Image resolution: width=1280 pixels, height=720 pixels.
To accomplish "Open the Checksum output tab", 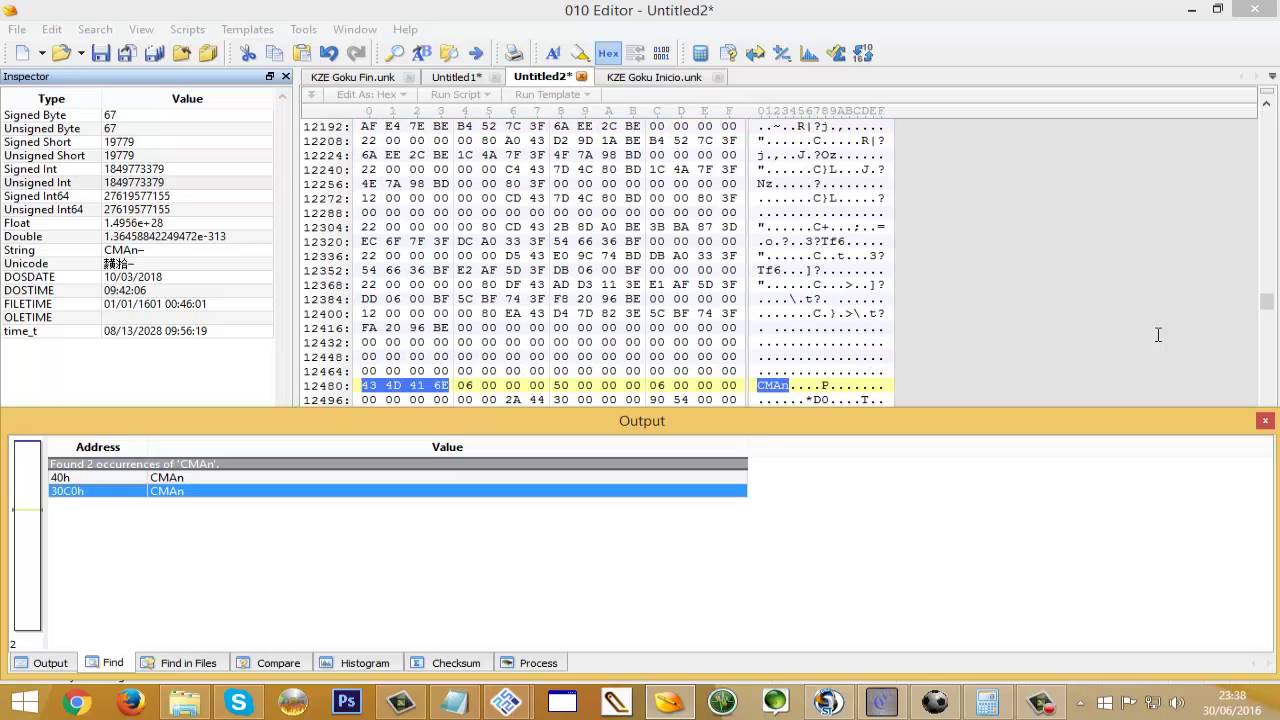I will (x=447, y=663).
